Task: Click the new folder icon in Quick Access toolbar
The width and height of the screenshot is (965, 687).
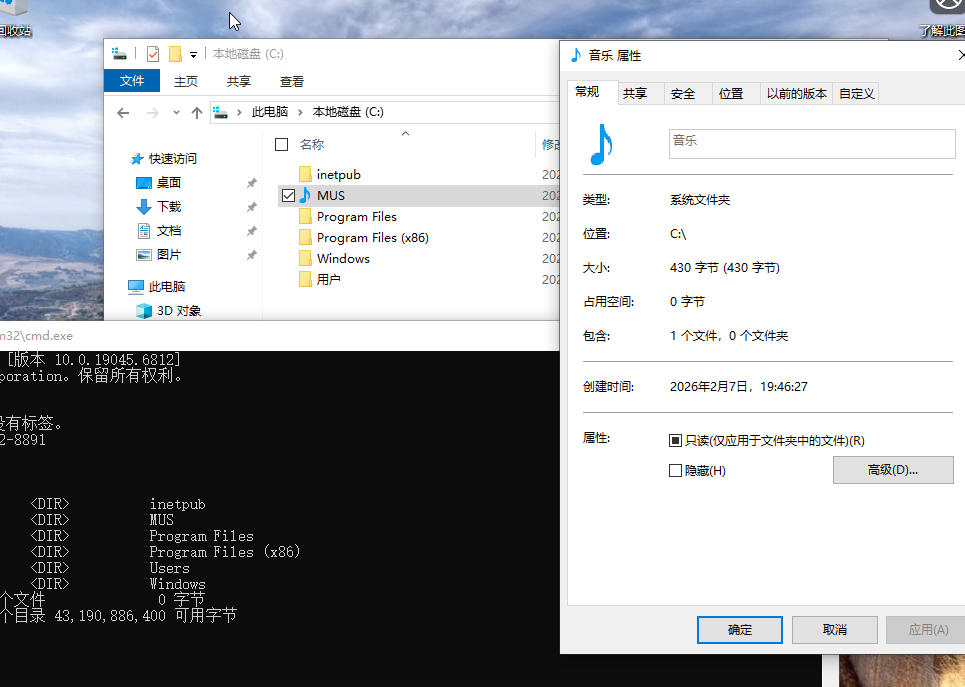Action: tap(173, 52)
